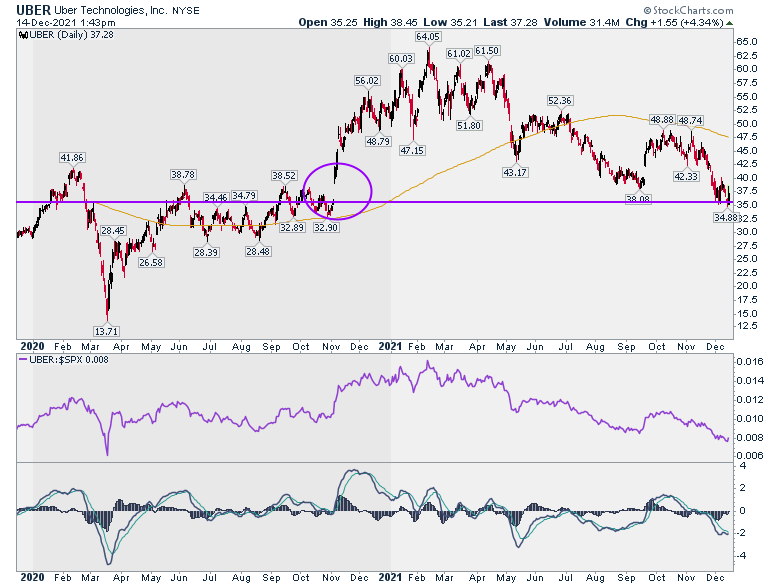
Task: Click the 12.5 price axis tick
Action: tap(748, 325)
